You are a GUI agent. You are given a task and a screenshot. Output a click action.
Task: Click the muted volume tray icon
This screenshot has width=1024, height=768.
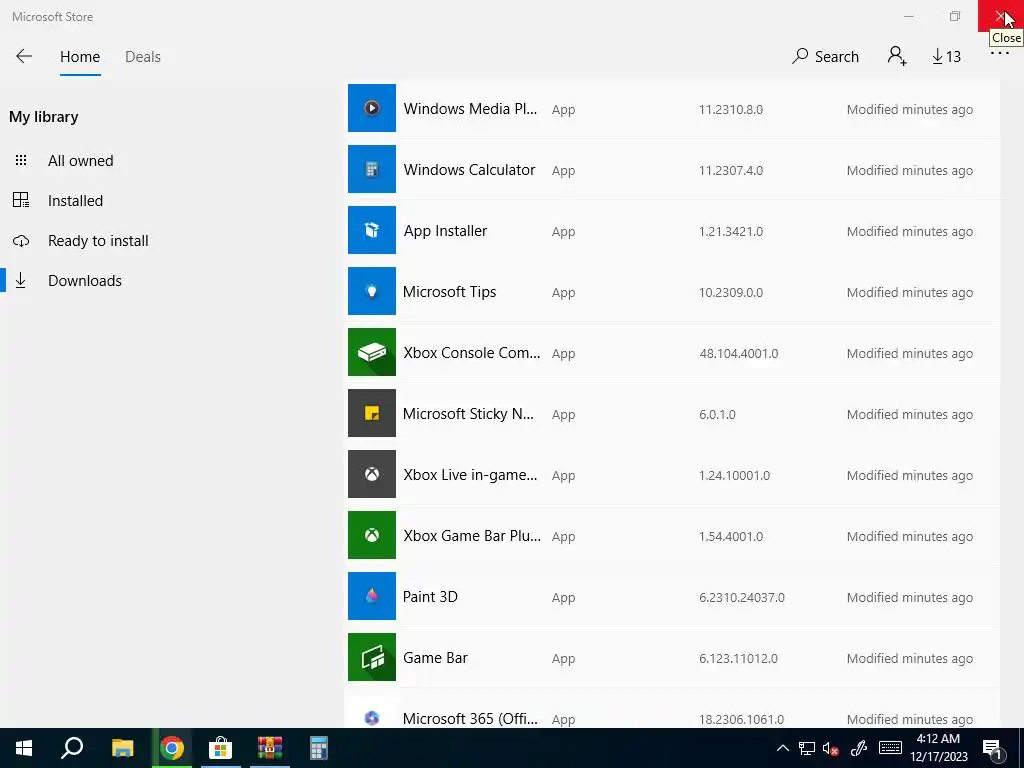pyautogui.click(x=831, y=748)
